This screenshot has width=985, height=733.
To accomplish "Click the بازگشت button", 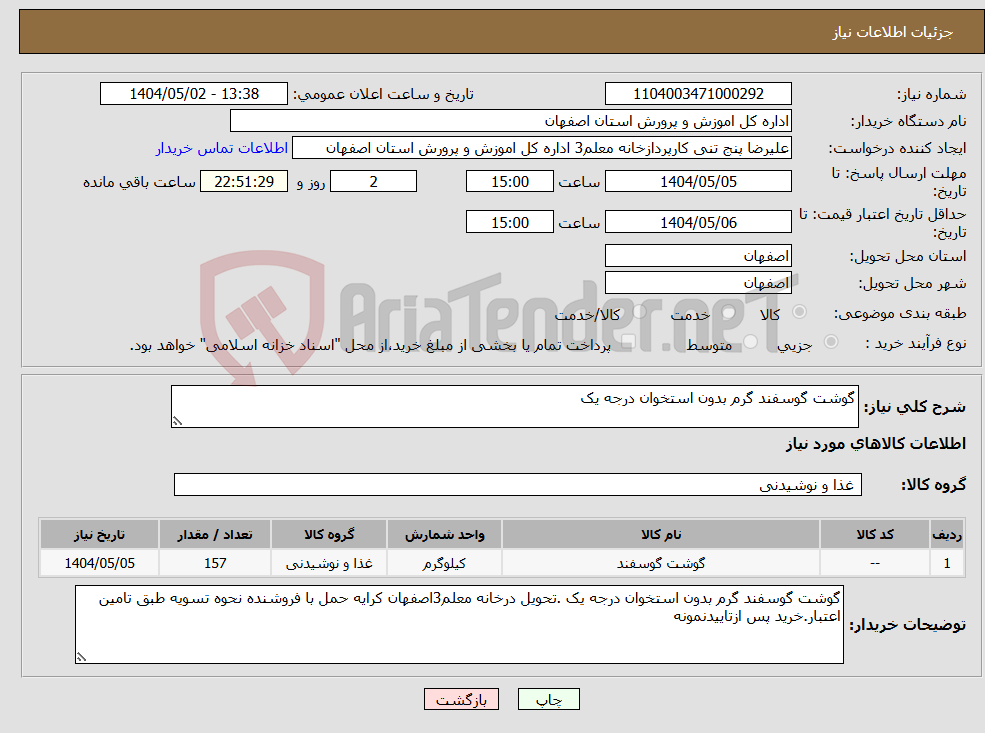I will [x=461, y=699].
